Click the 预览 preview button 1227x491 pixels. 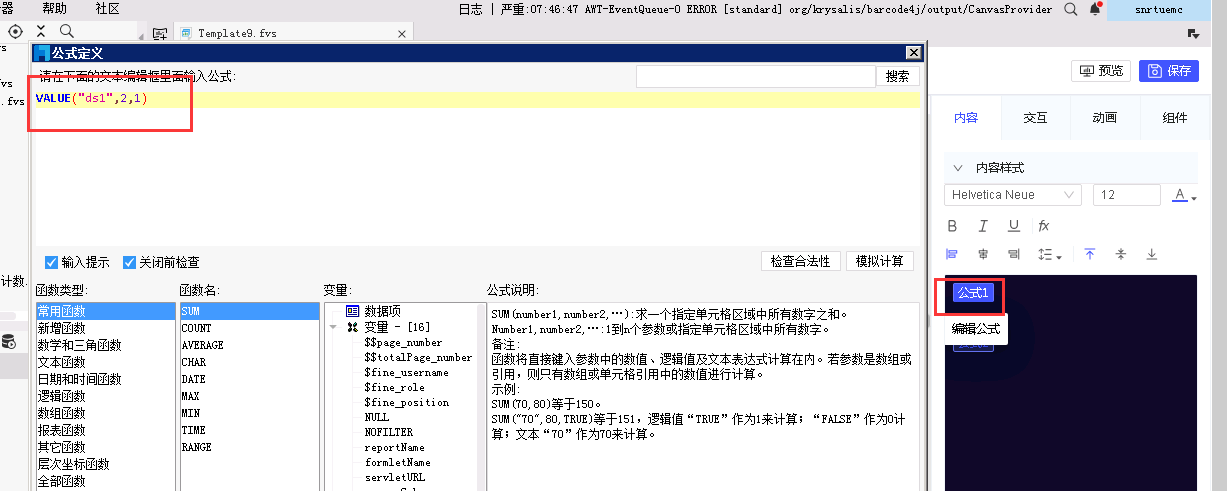pyautogui.click(x=1100, y=71)
